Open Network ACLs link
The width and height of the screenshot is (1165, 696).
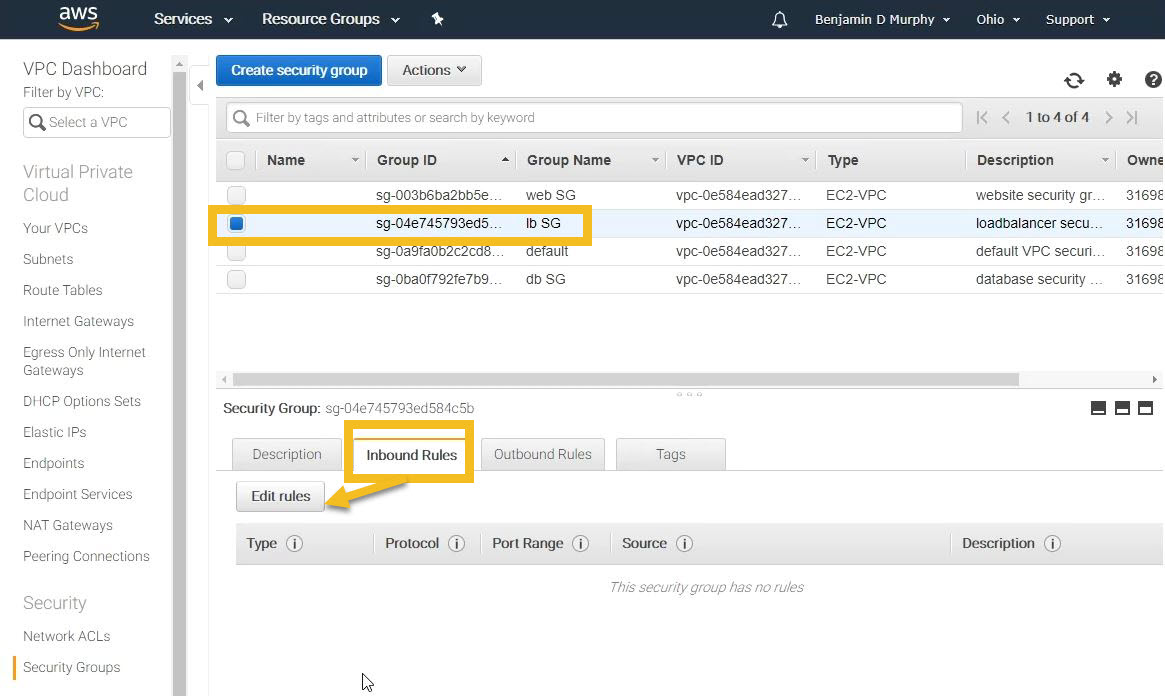point(66,637)
